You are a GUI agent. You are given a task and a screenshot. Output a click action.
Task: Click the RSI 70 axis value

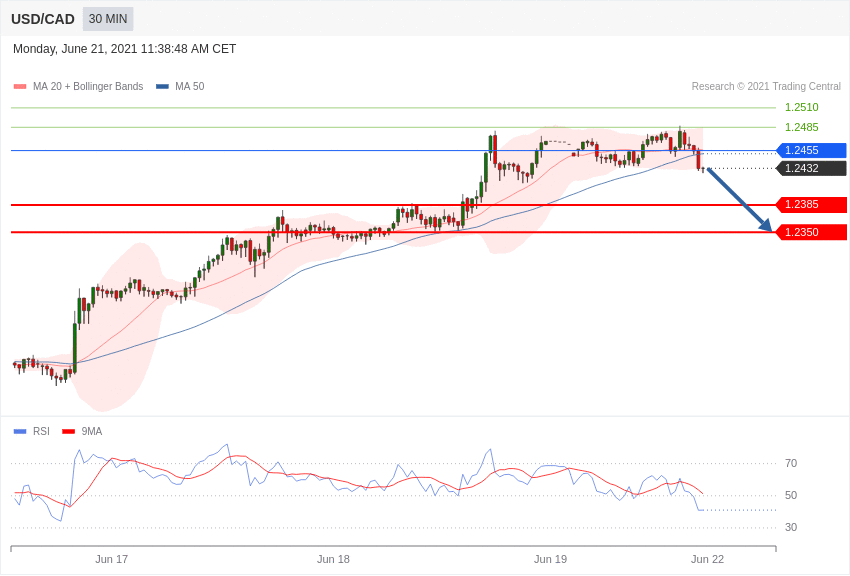tap(791, 463)
